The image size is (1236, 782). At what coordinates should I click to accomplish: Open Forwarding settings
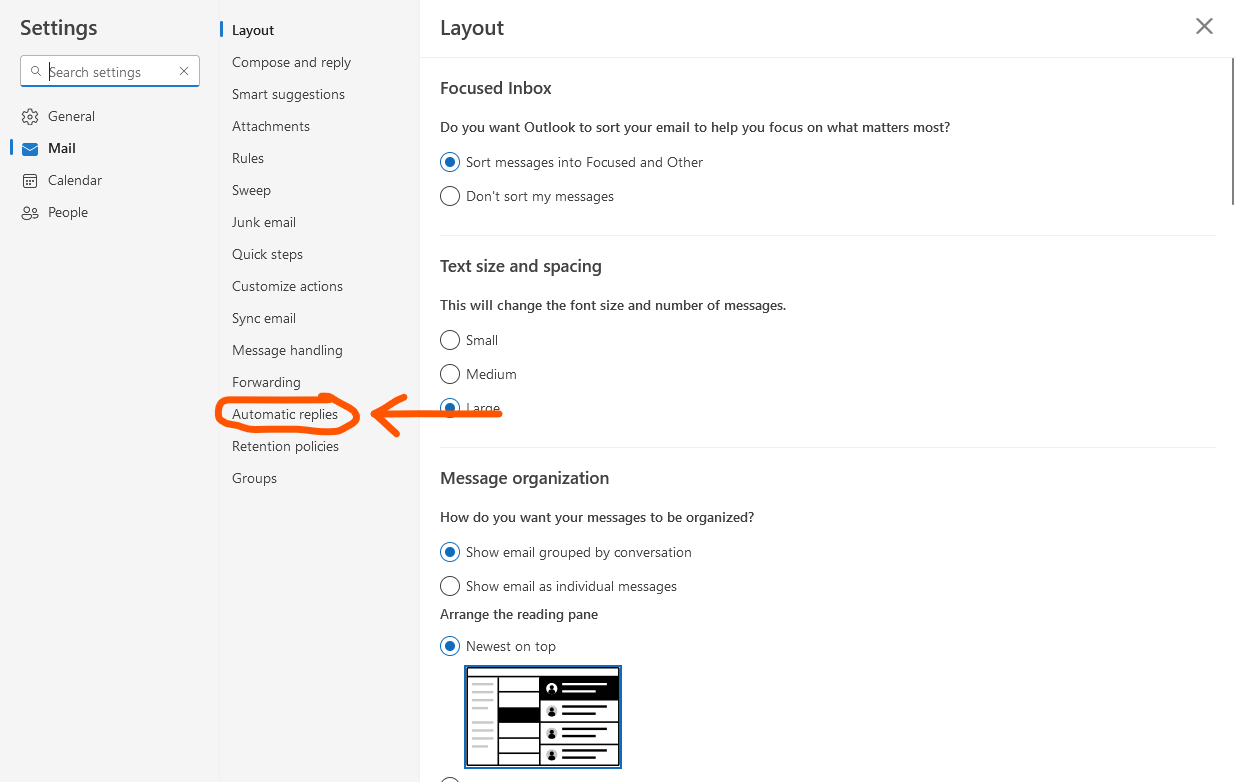(x=266, y=383)
